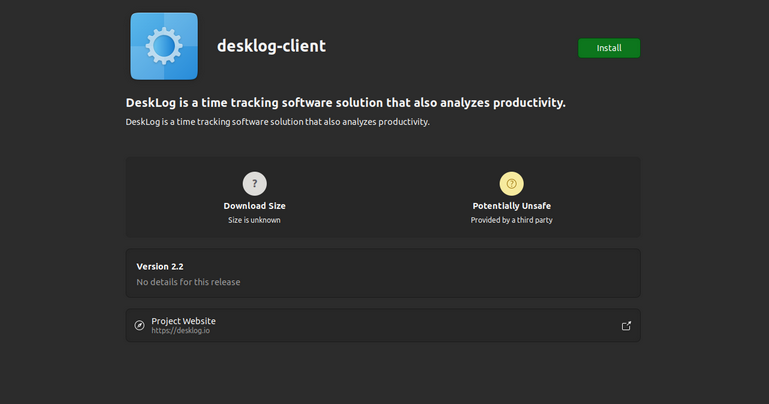Install the desklog-client application
The height and width of the screenshot is (404, 769).
pos(609,48)
